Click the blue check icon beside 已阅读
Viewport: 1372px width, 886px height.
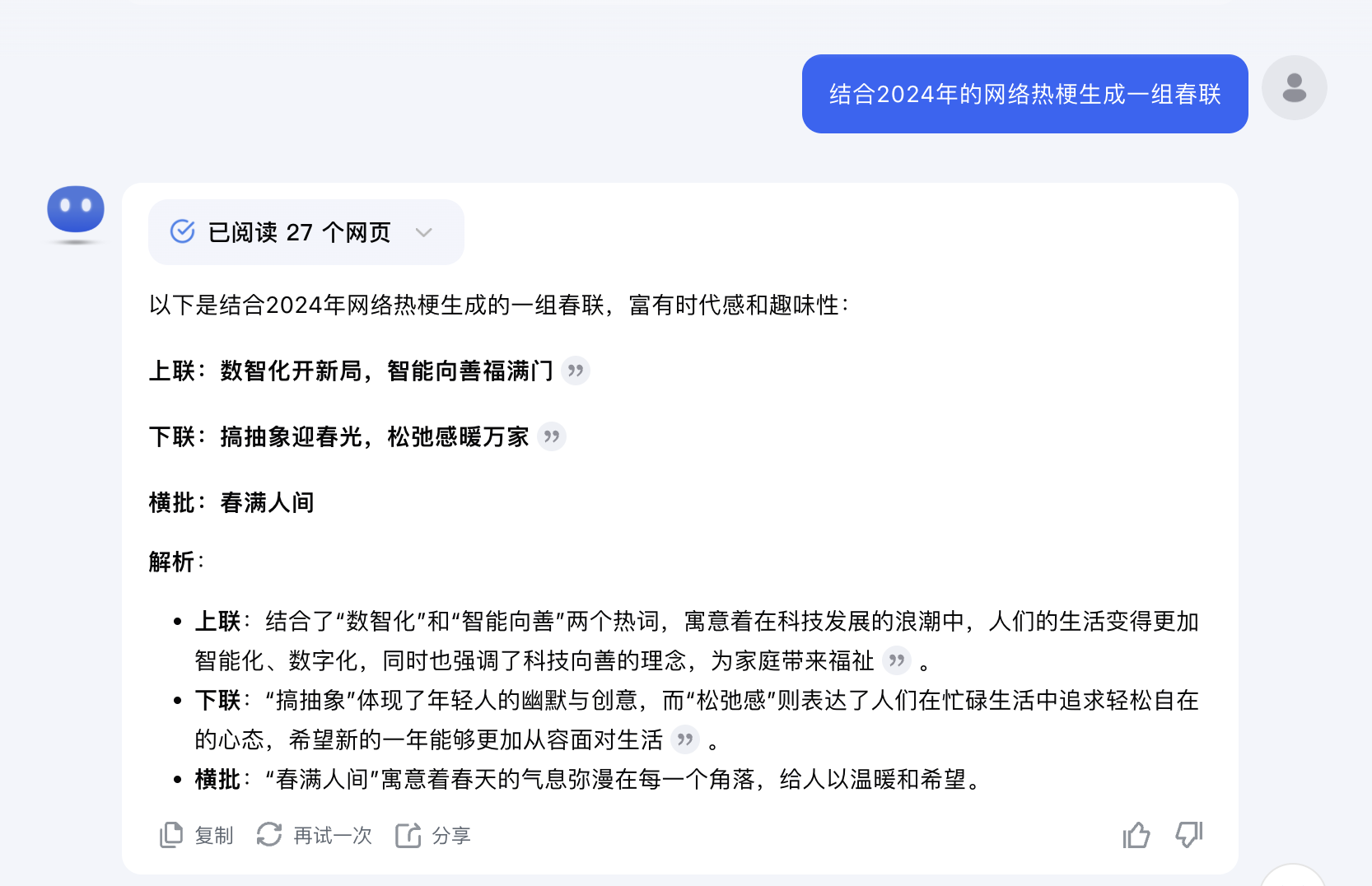point(182,231)
